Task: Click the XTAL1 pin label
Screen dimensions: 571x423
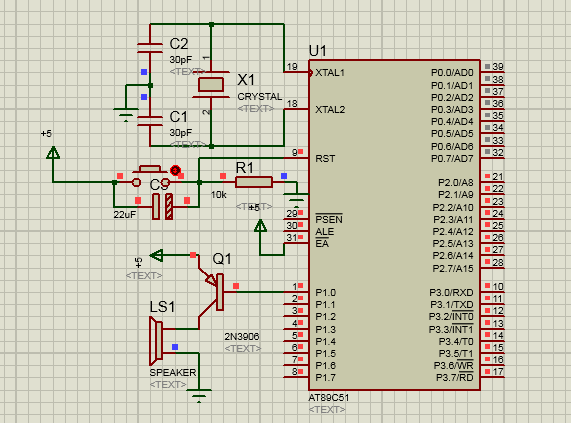Action: 330,72
